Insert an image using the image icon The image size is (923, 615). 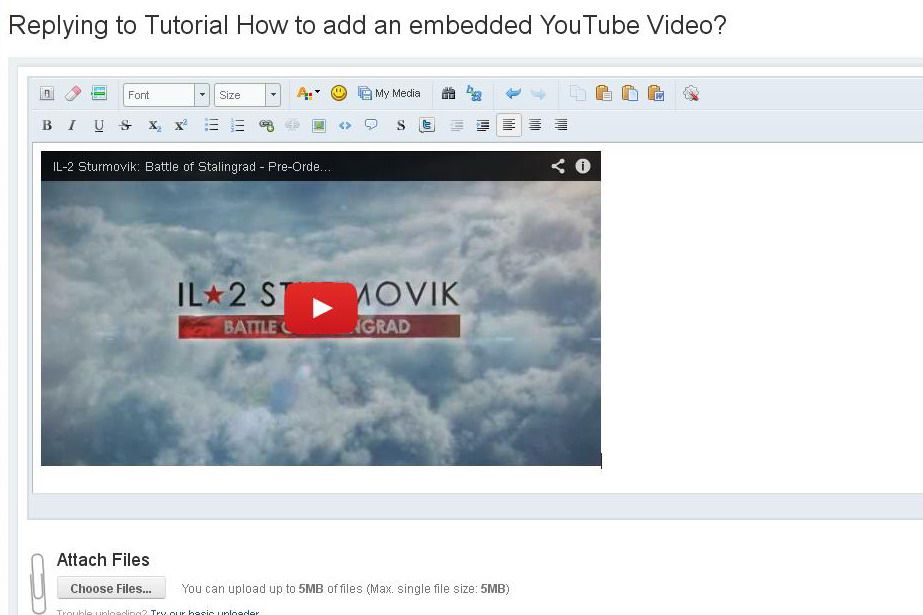[x=319, y=125]
